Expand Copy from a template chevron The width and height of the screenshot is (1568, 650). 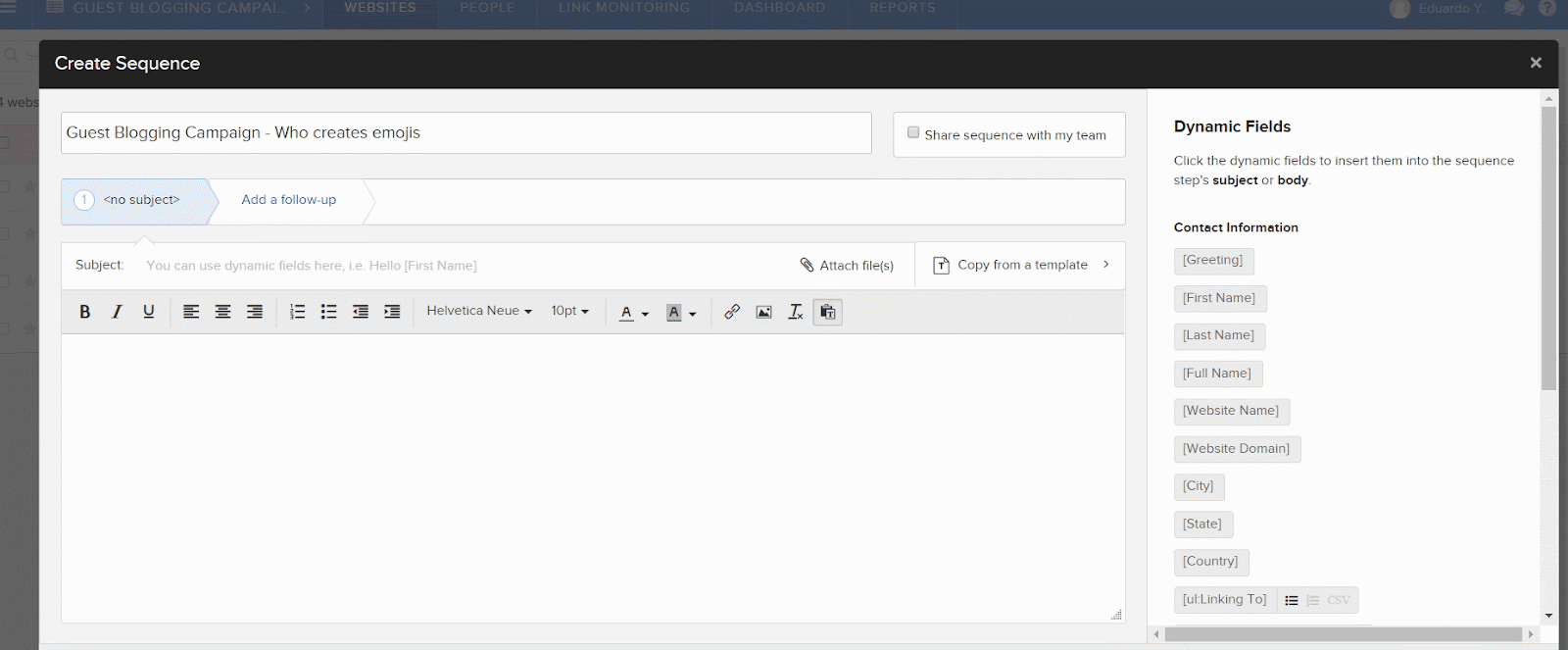1106,265
